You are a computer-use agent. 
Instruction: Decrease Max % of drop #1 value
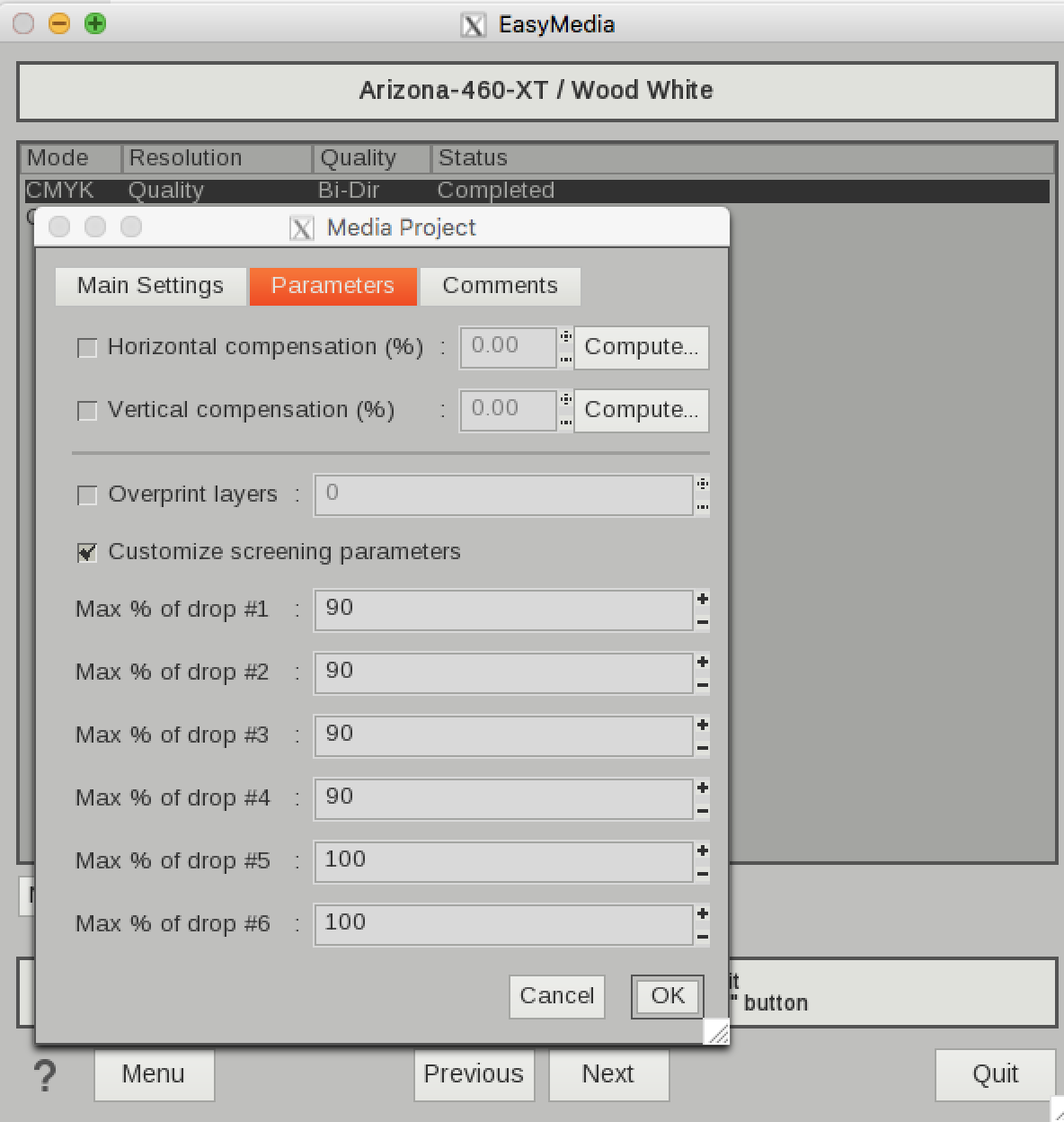(x=703, y=622)
